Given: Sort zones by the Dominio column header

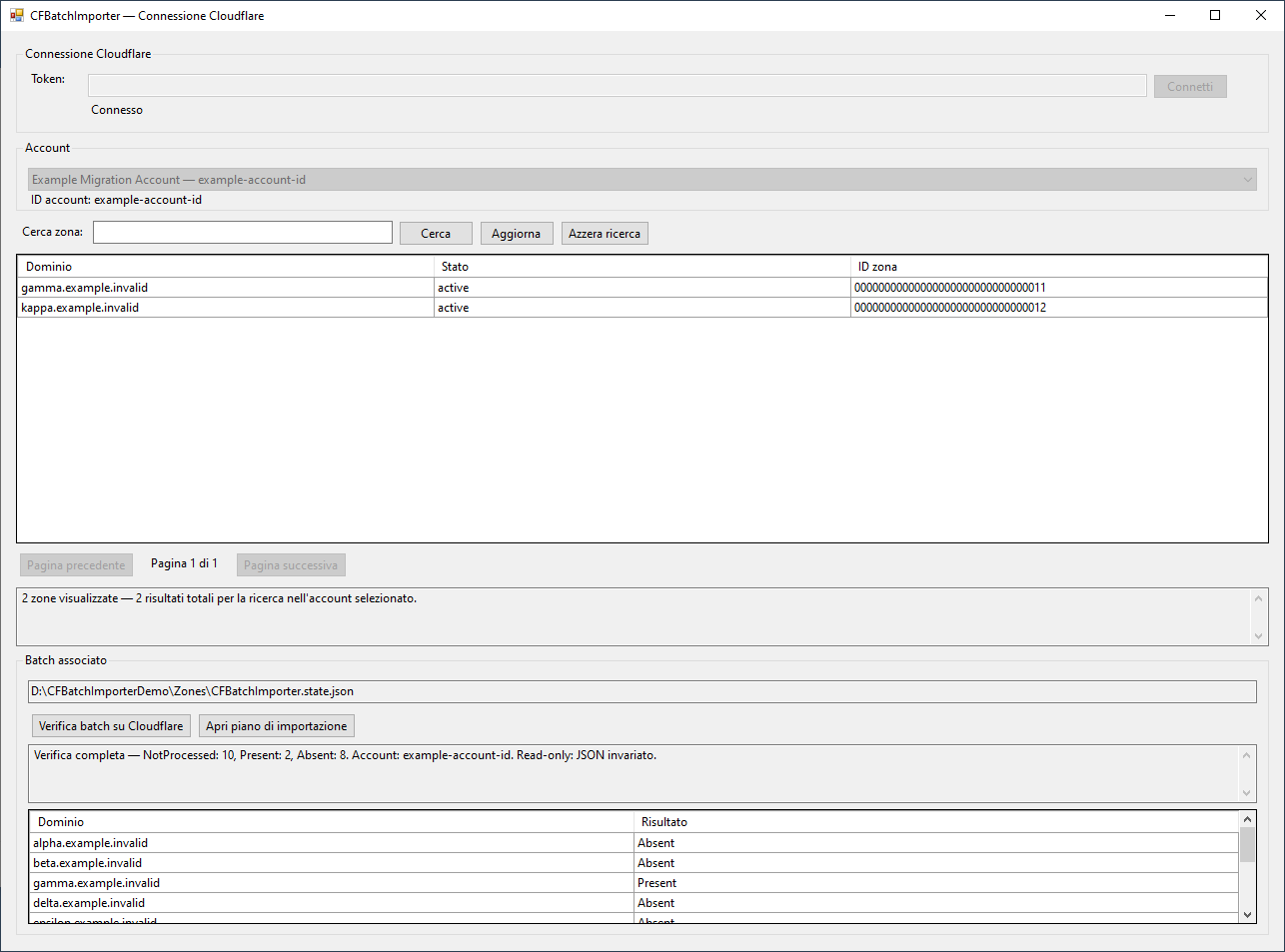Looking at the screenshot, I should pos(226,267).
